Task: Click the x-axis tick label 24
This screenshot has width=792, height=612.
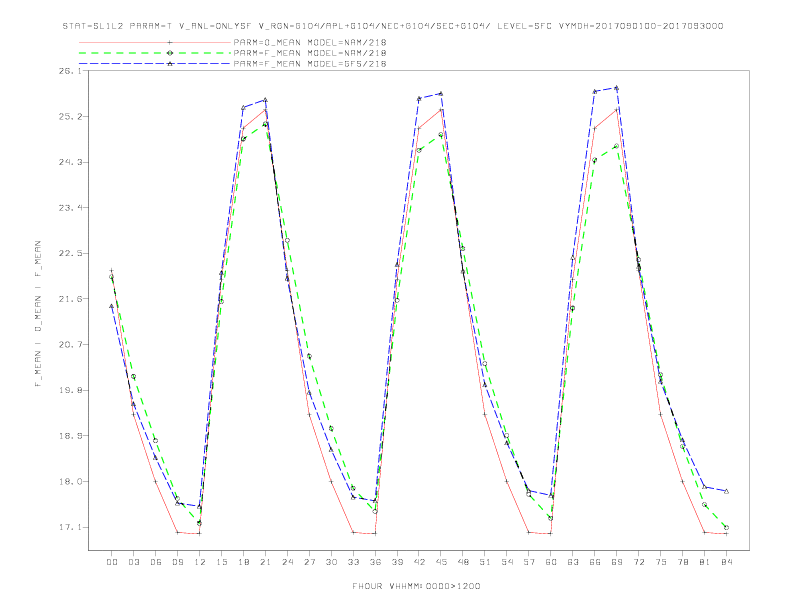Action: click(x=287, y=562)
